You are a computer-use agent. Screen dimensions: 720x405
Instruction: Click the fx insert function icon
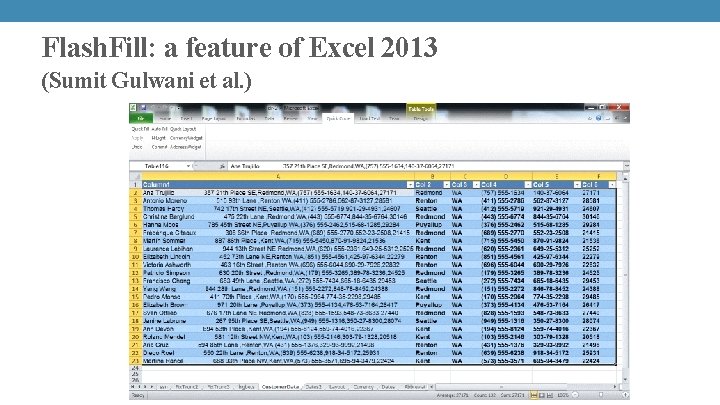point(222,166)
